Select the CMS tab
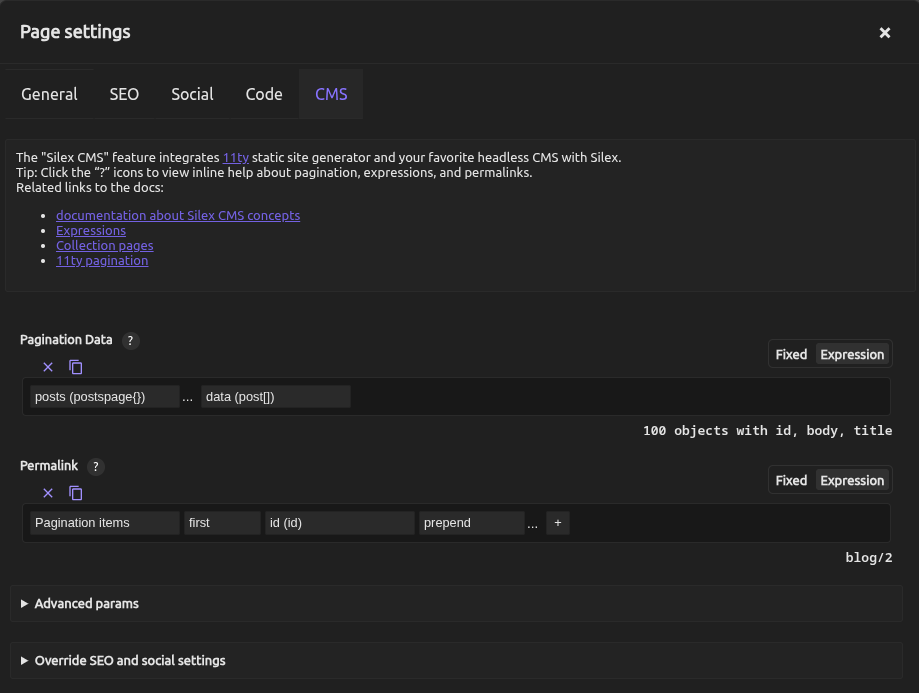 click(x=331, y=94)
